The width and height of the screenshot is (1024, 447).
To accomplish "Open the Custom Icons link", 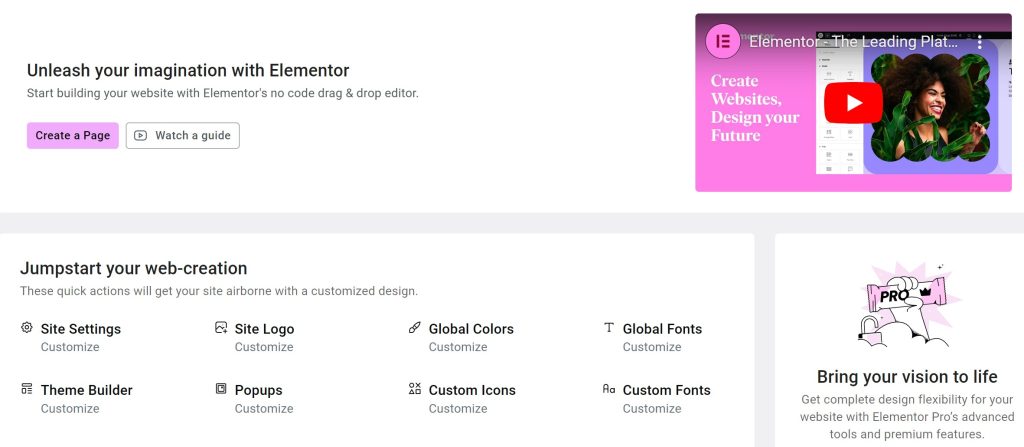I will tap(472, 390).
